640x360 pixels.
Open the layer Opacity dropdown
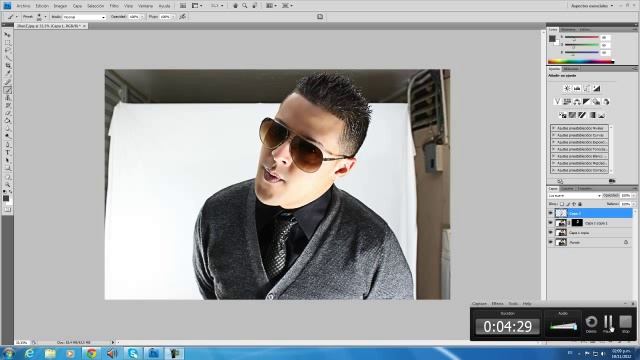pyautogui.click(x=633, y=196)
